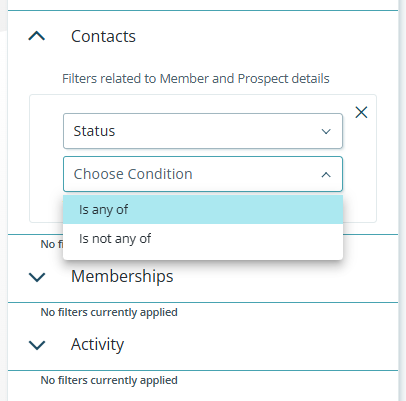Choose the "Is not any of" option
This screenshot has width=406, height=401.
[x=203, y=238]
